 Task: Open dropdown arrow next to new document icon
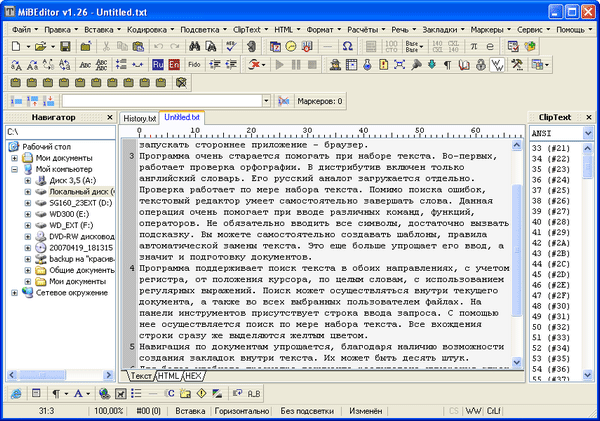(x=28, y=47)
